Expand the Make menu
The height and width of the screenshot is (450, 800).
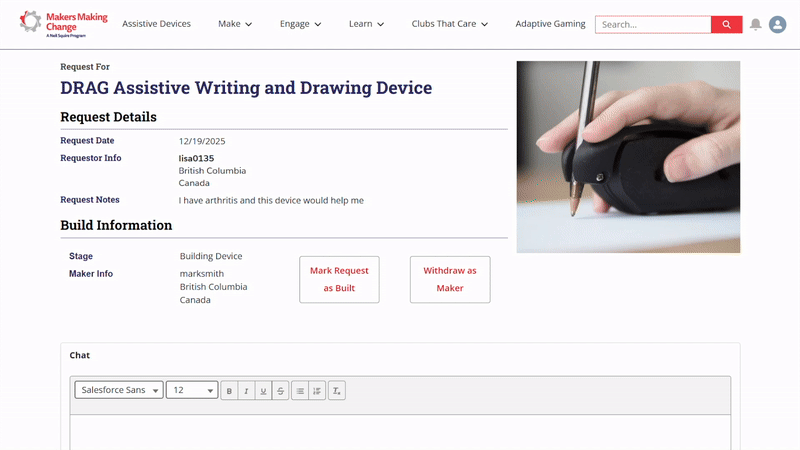click(235, 24)
